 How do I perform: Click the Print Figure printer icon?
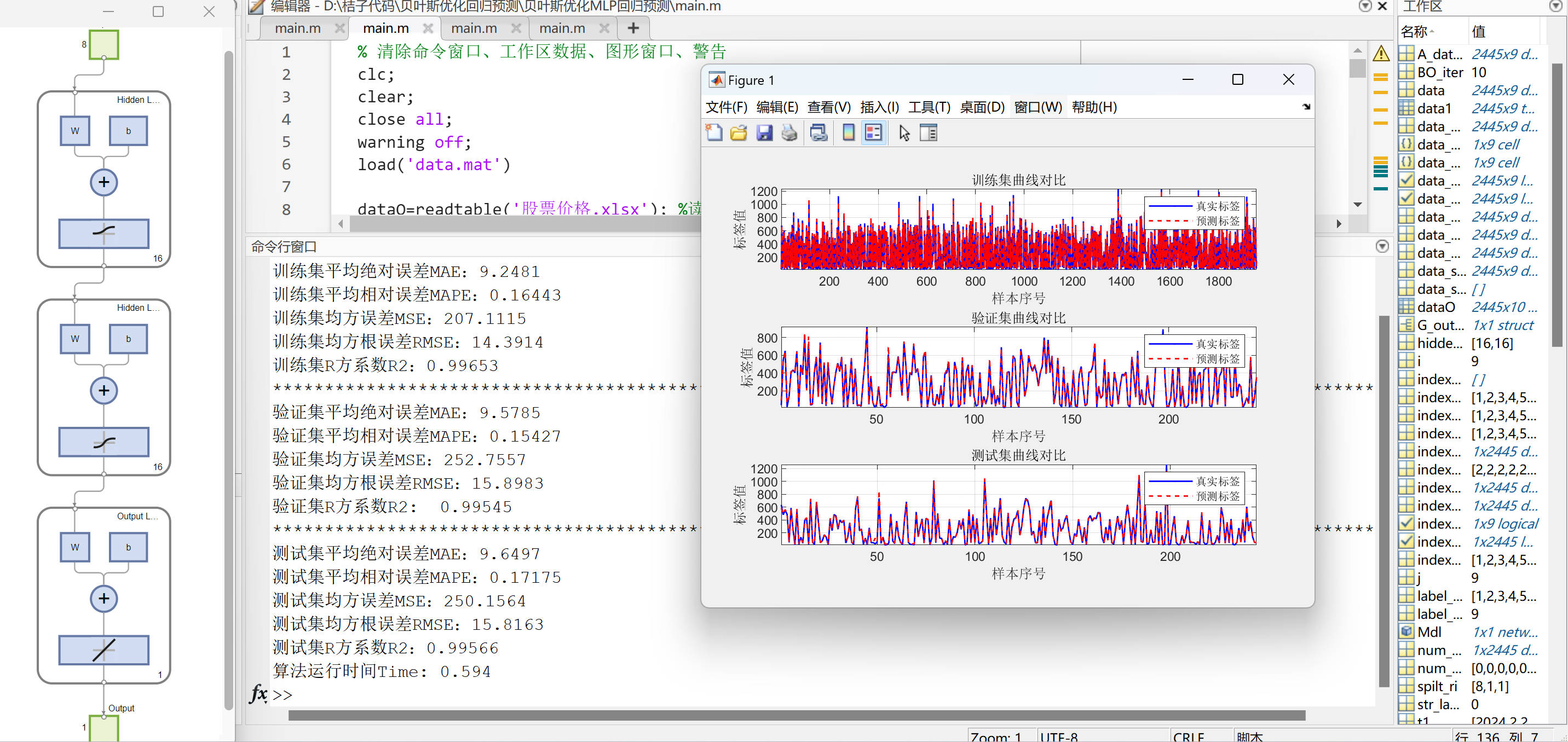click(789, 132)
